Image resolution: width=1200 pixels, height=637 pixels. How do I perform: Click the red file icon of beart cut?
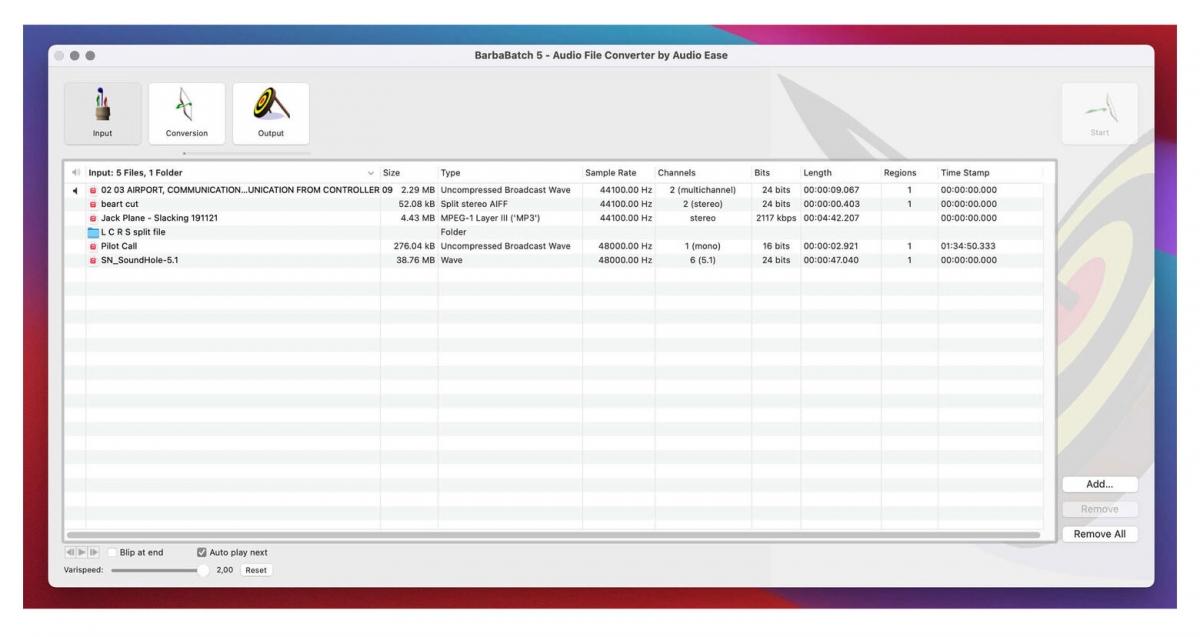tap(93, 204)
